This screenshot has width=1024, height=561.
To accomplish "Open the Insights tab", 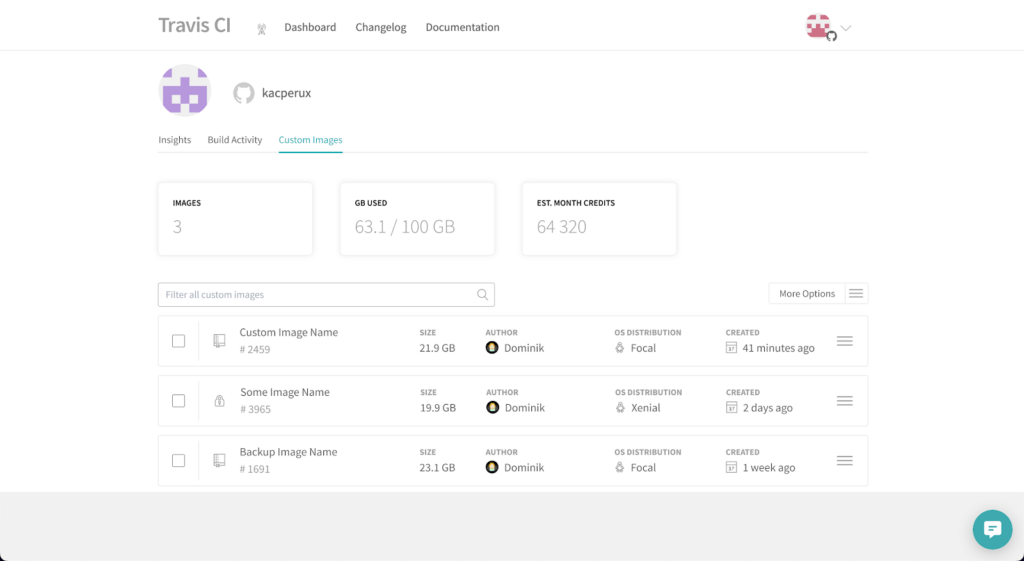I will 174,140.
